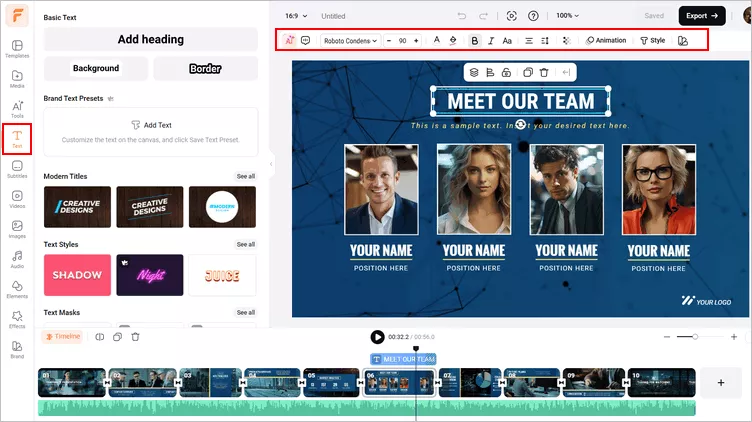Open the AI Tools sidebar panel
Screen dimensions: 752x422
pos(17,109)
